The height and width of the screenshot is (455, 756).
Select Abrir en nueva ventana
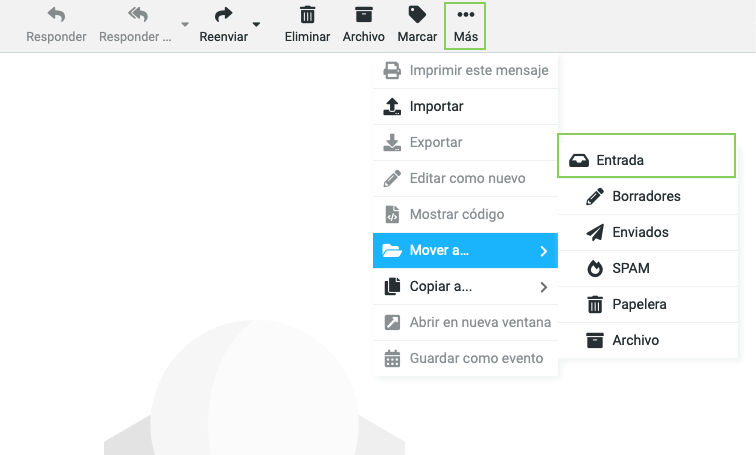[465, 322]
